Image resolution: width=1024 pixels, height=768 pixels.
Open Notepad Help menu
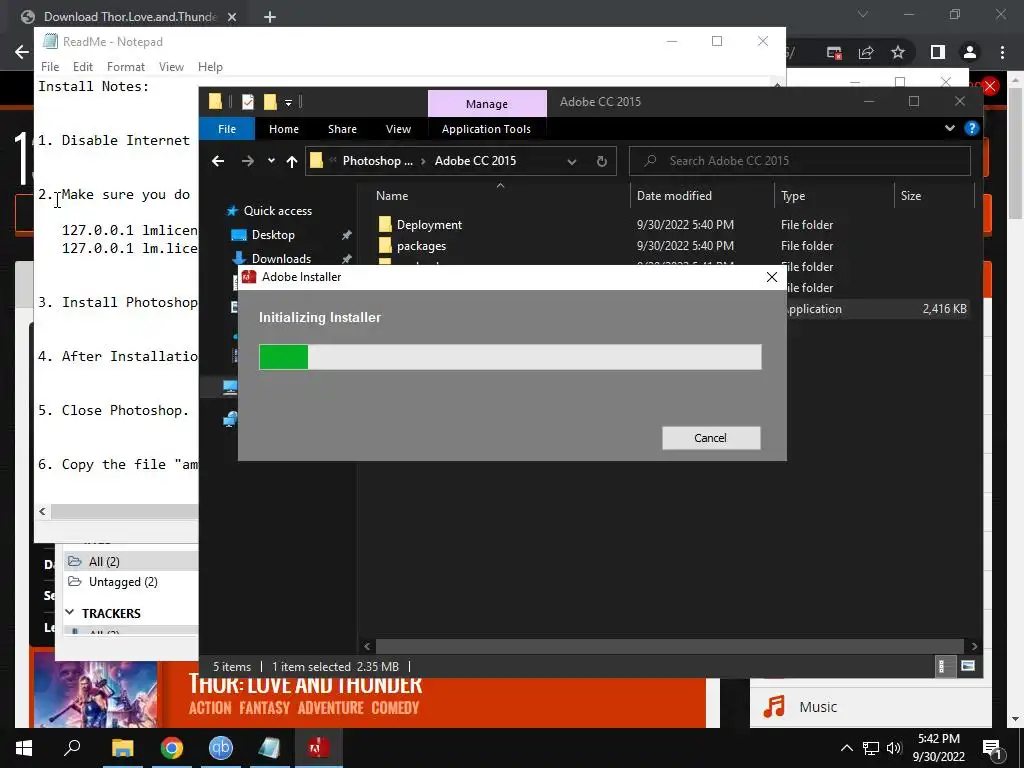[210, 67]
